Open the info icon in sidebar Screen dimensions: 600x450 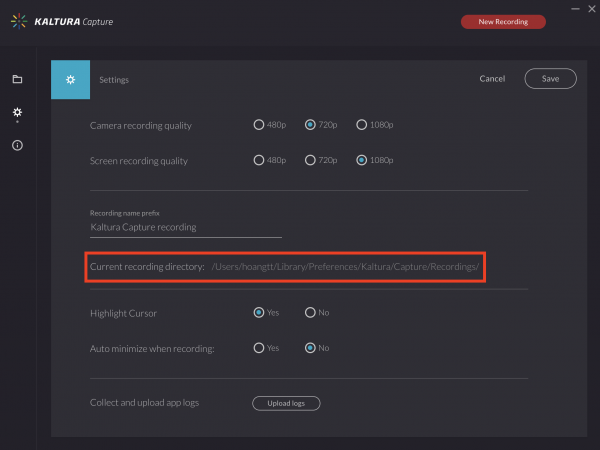(17, 145)
